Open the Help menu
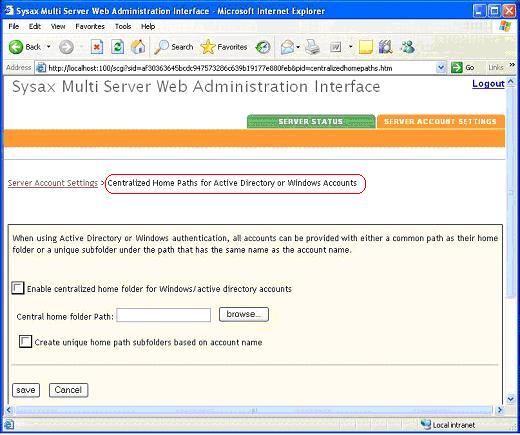Viewport: 520px width, 435px height. 148,26
